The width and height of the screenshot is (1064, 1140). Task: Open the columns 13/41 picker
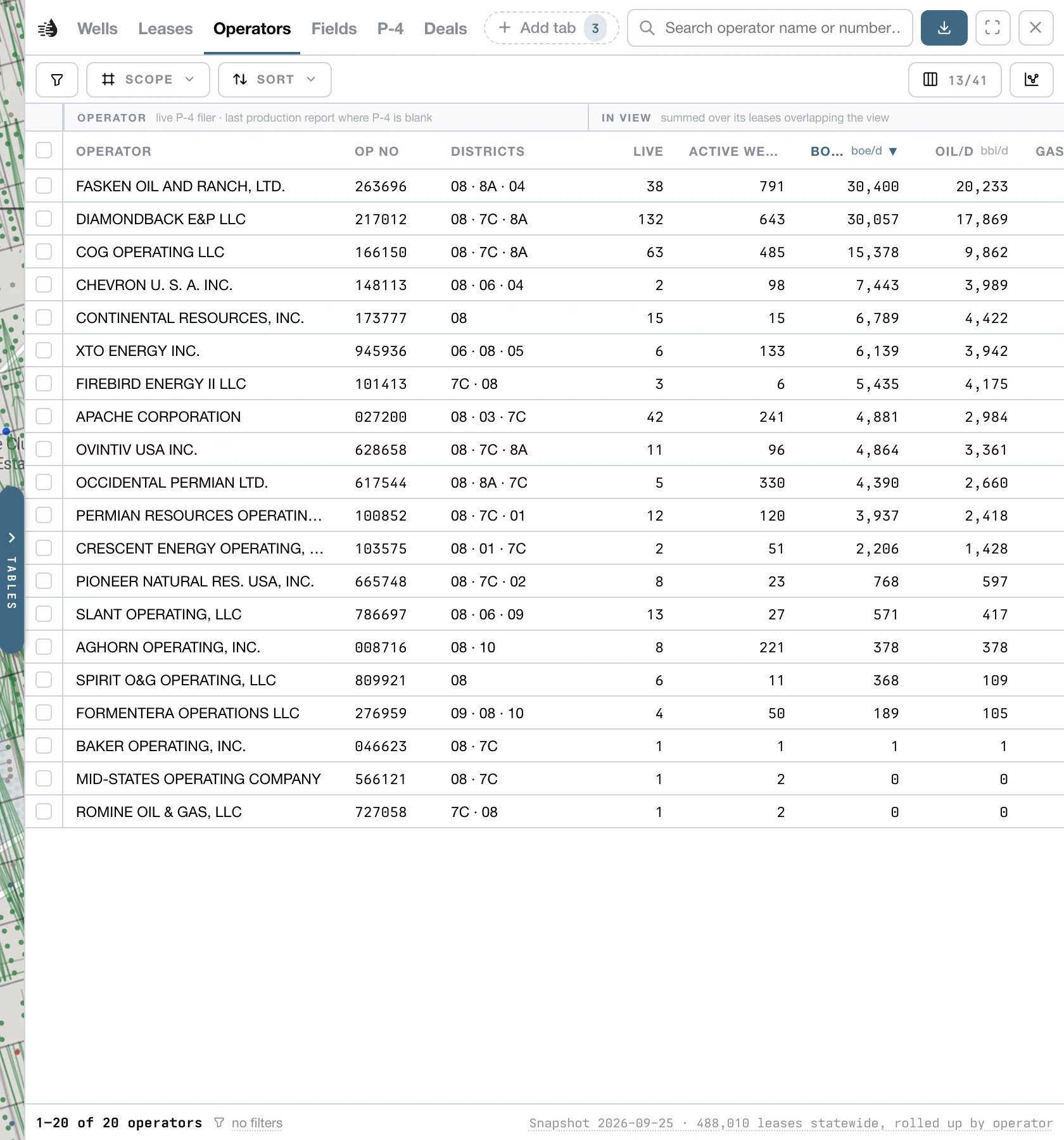tap(954, 80)
